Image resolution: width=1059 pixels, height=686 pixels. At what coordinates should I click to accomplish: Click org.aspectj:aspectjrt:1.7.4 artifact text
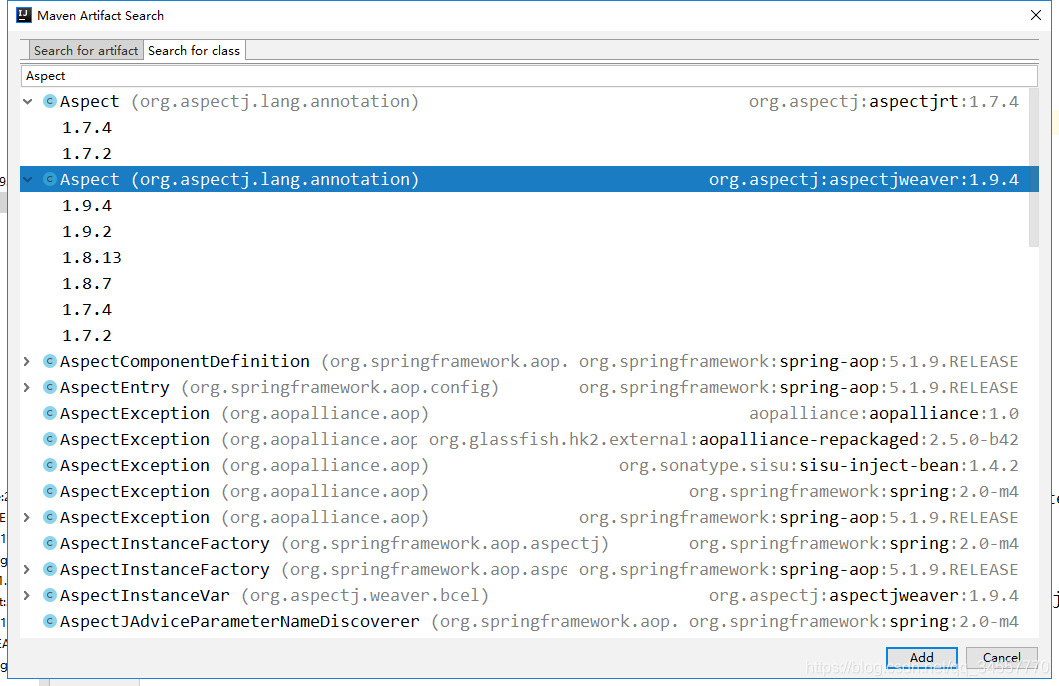883,101
